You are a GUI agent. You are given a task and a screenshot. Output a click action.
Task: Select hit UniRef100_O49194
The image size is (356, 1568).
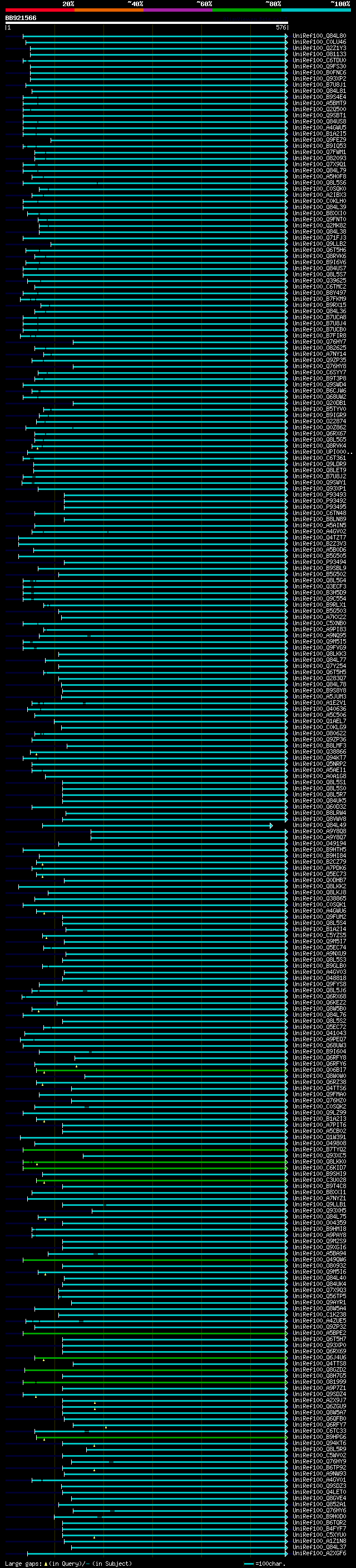[x=319, y=844]
